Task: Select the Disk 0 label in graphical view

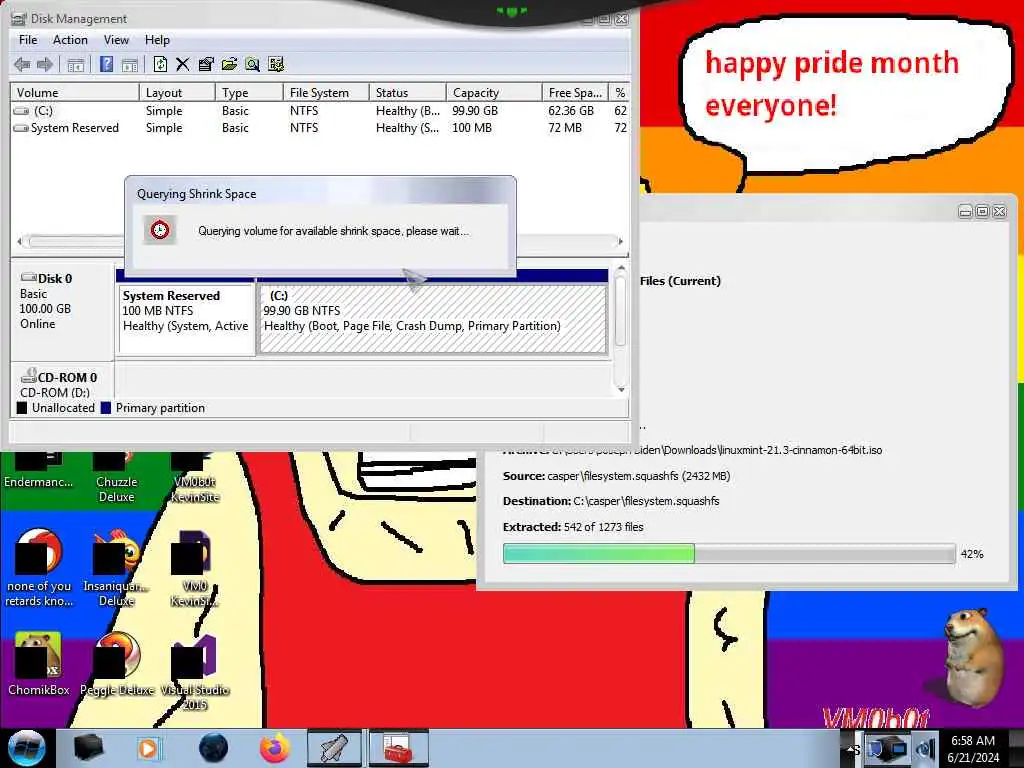Action: pos(55,278)
